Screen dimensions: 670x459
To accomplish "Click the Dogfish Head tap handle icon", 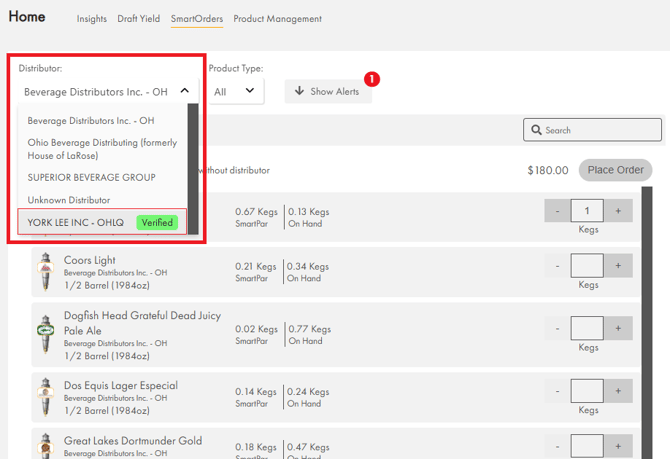I will (x=45, y=334).
